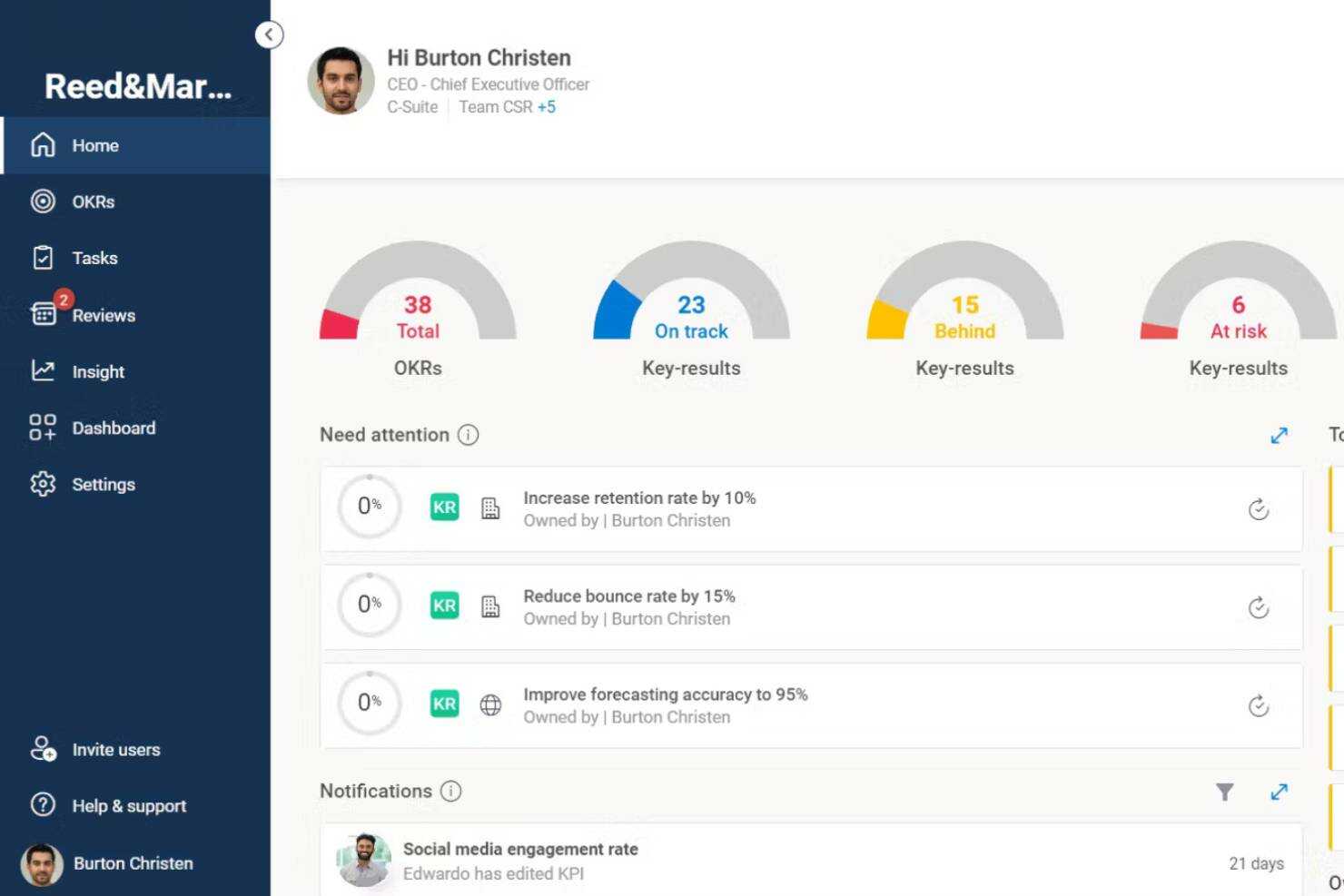Open Help & support
Screen dimensions: 1344x896
129,805
